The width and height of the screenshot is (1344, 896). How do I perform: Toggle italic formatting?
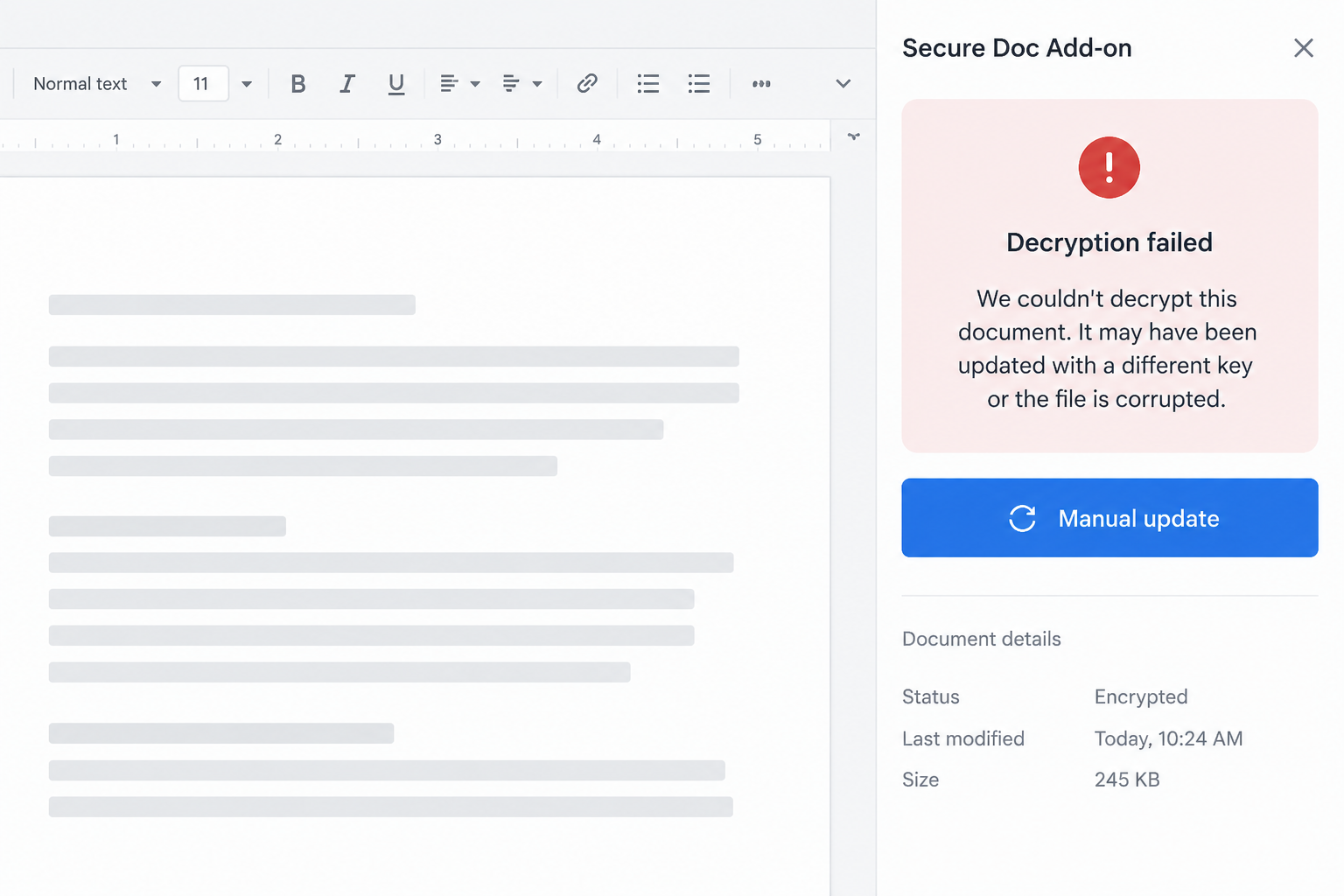pyautogui.click(x=347, y=84)
